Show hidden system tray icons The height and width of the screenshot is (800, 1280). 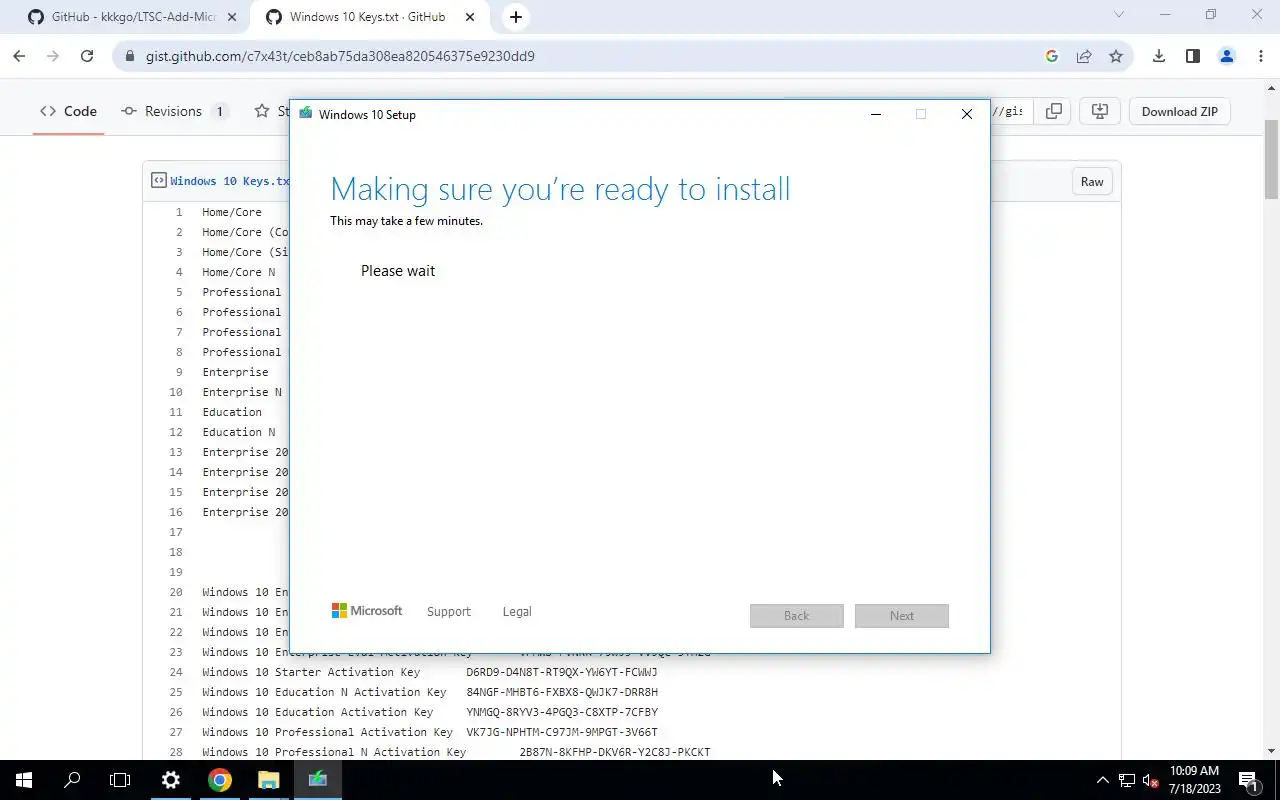coord(1103,780)
